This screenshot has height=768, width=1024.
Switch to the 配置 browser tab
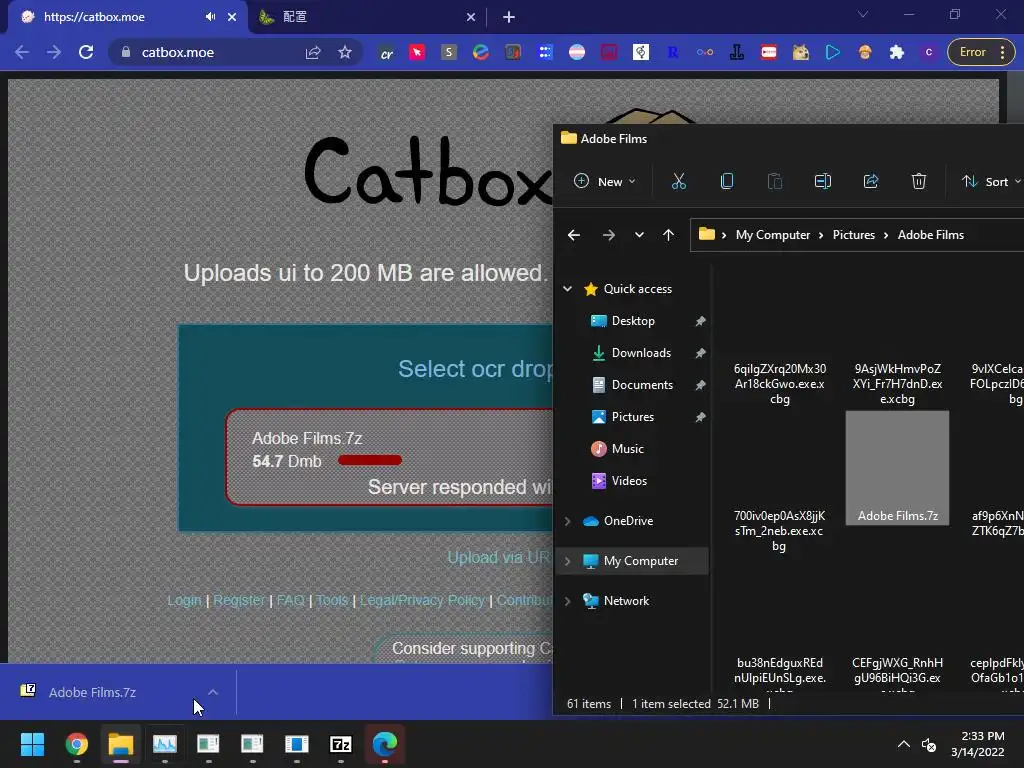(367, 17)
